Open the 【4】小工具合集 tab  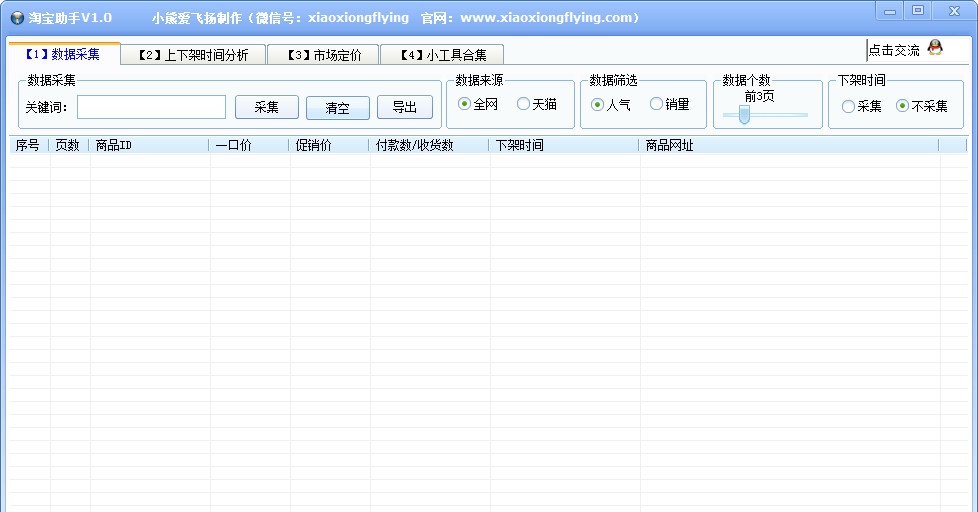click(442, 55)
